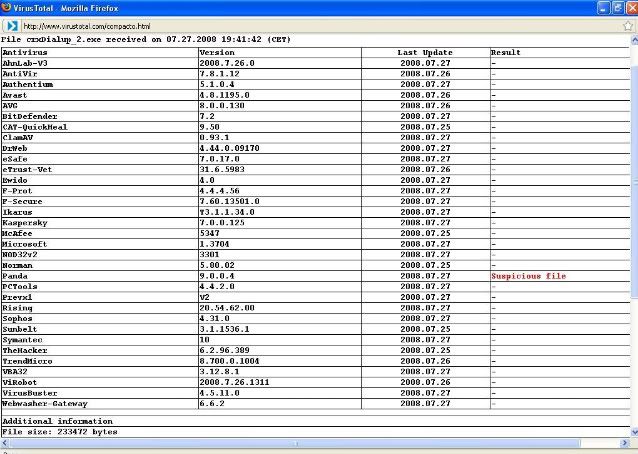638x454 pixels.
Task: Select the 'AVG' antivirus cell
Action: (x=100, y=105)
